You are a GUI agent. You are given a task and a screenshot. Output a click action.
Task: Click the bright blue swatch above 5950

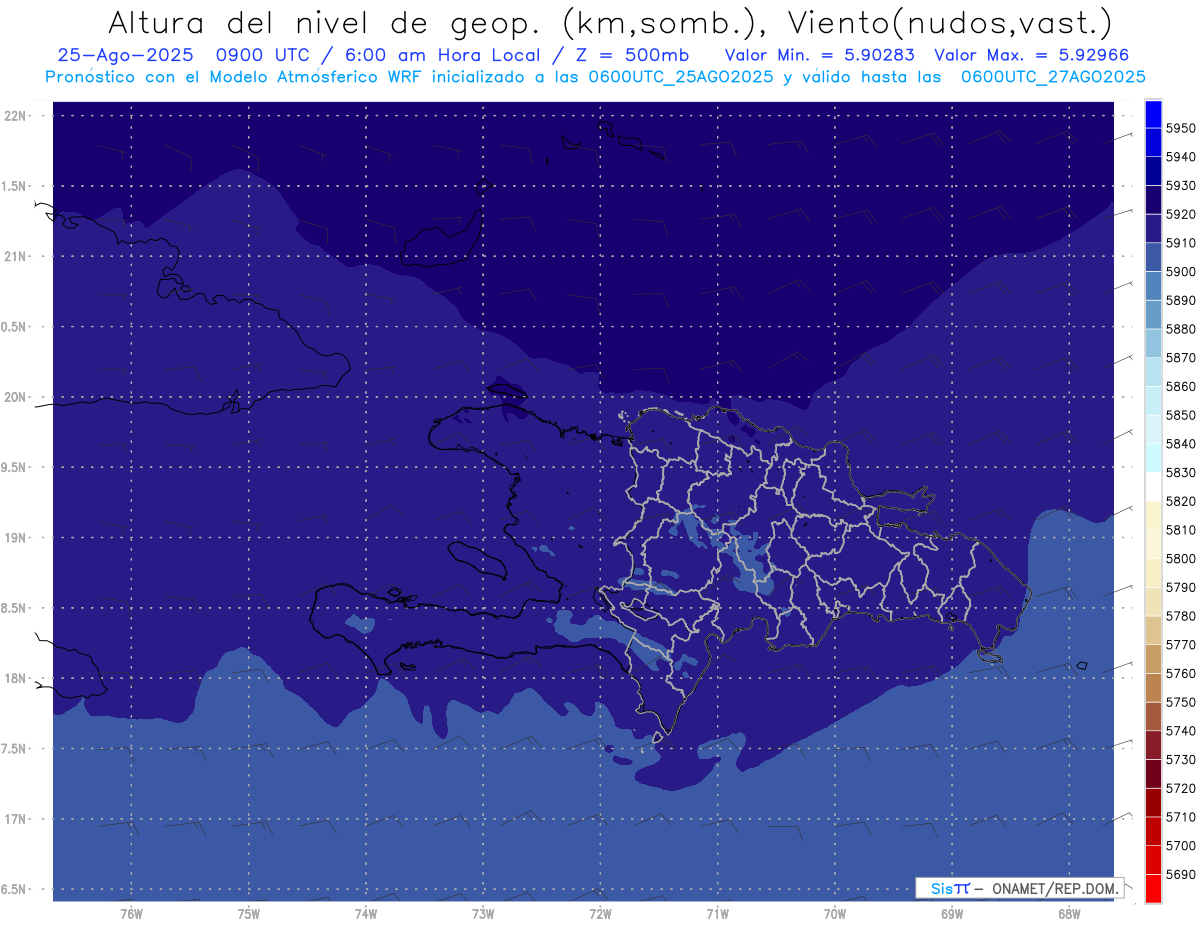click(x=1153, y=114)
